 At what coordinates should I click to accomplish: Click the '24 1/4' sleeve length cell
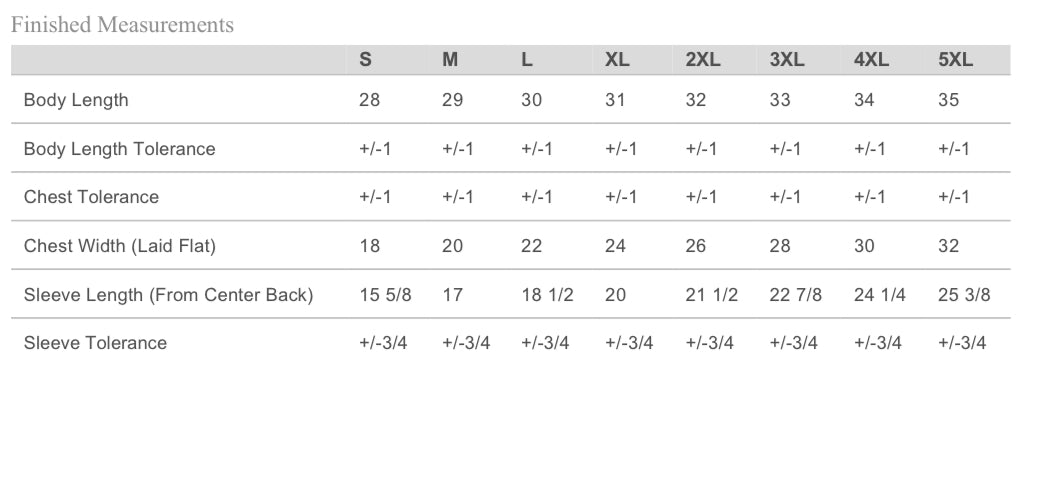point(880,295)
